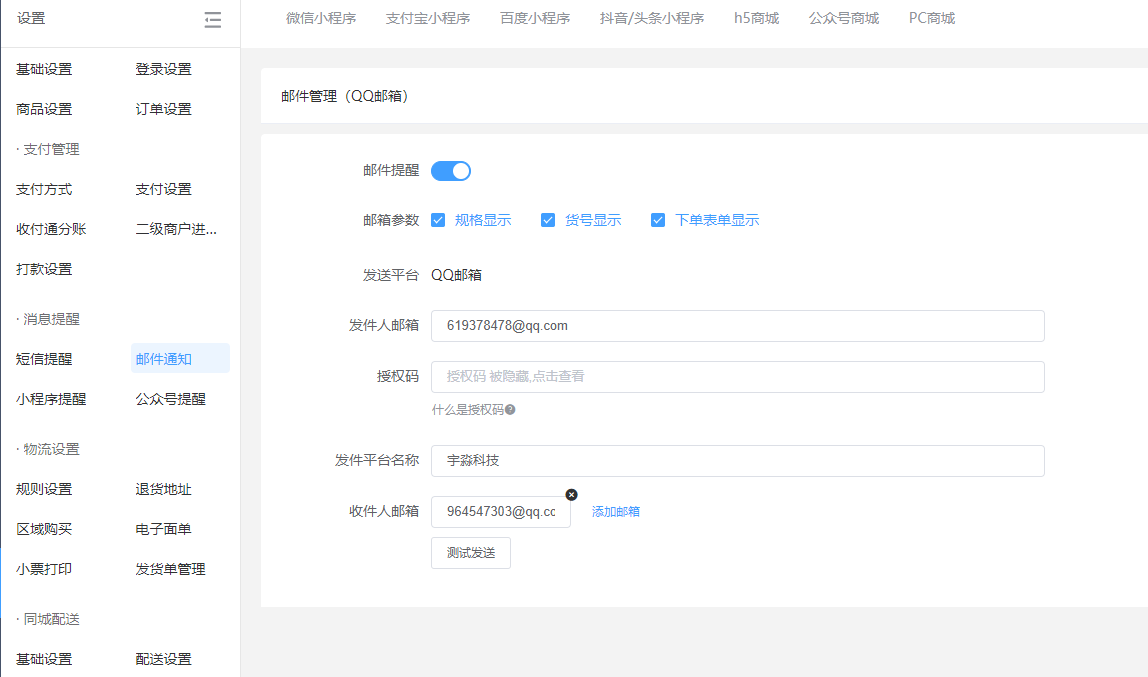Screen dimensions: 1148x677
Task: Open 打款设置 in sidebar
Action: click(x=44, y=269)
